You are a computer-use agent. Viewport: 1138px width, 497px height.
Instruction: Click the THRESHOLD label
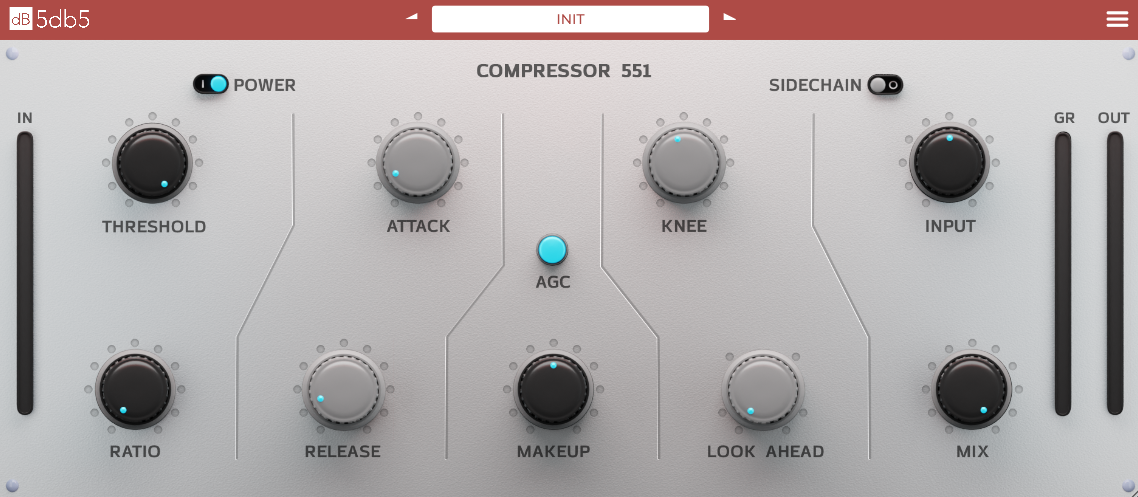[154, 226]
